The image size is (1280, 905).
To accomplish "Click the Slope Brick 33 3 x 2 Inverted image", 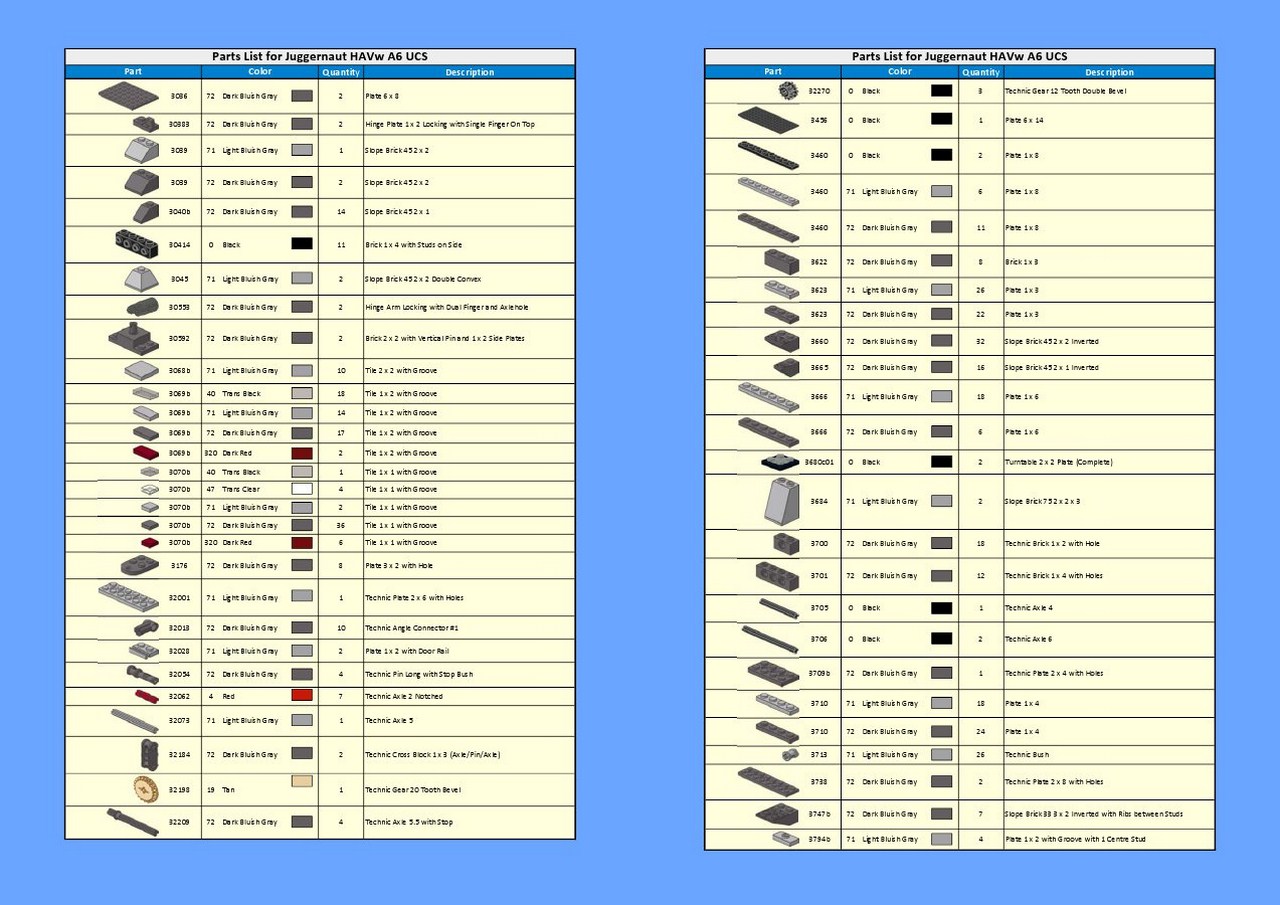I will pyautogui.click(x=777, y=814).
